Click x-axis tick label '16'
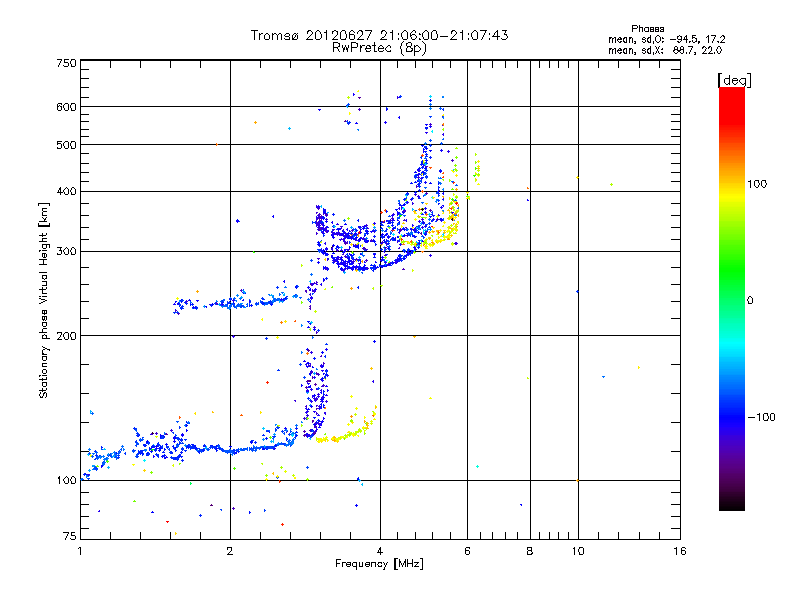This screenshot has width=800, height=600. pos(680,551)
